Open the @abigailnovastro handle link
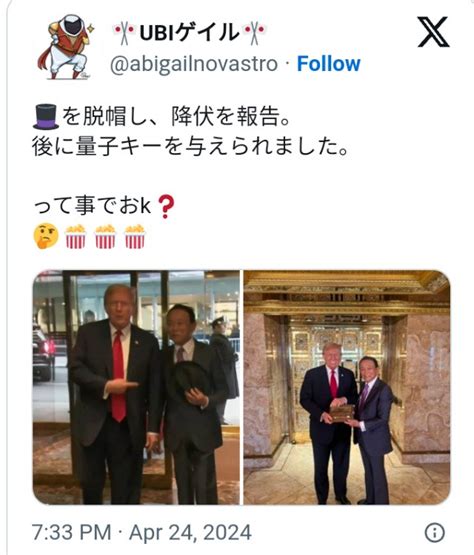Screen dimensions: 474x555 coord(194,64)
